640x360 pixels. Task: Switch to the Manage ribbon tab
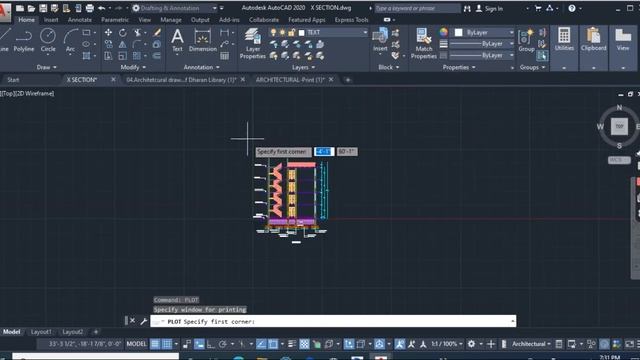coord(171,20)
